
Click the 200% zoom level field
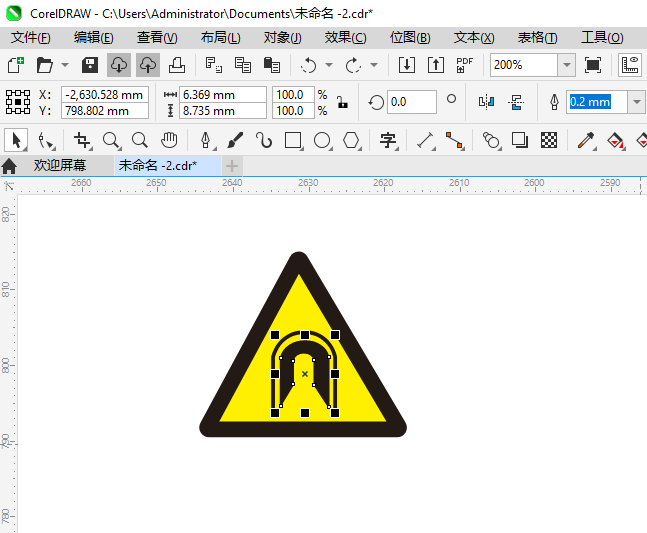click(x=524, y=65)
